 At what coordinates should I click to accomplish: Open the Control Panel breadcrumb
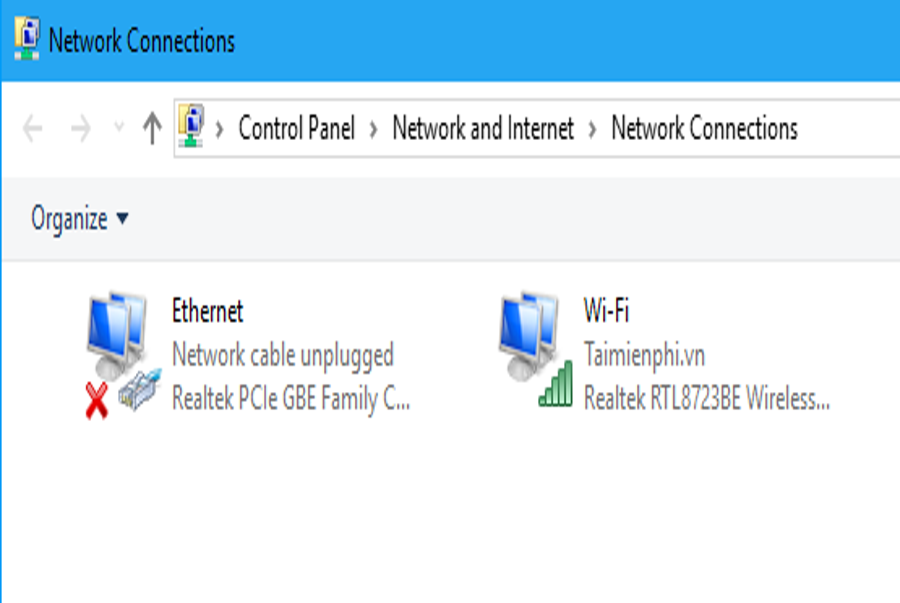296,128
